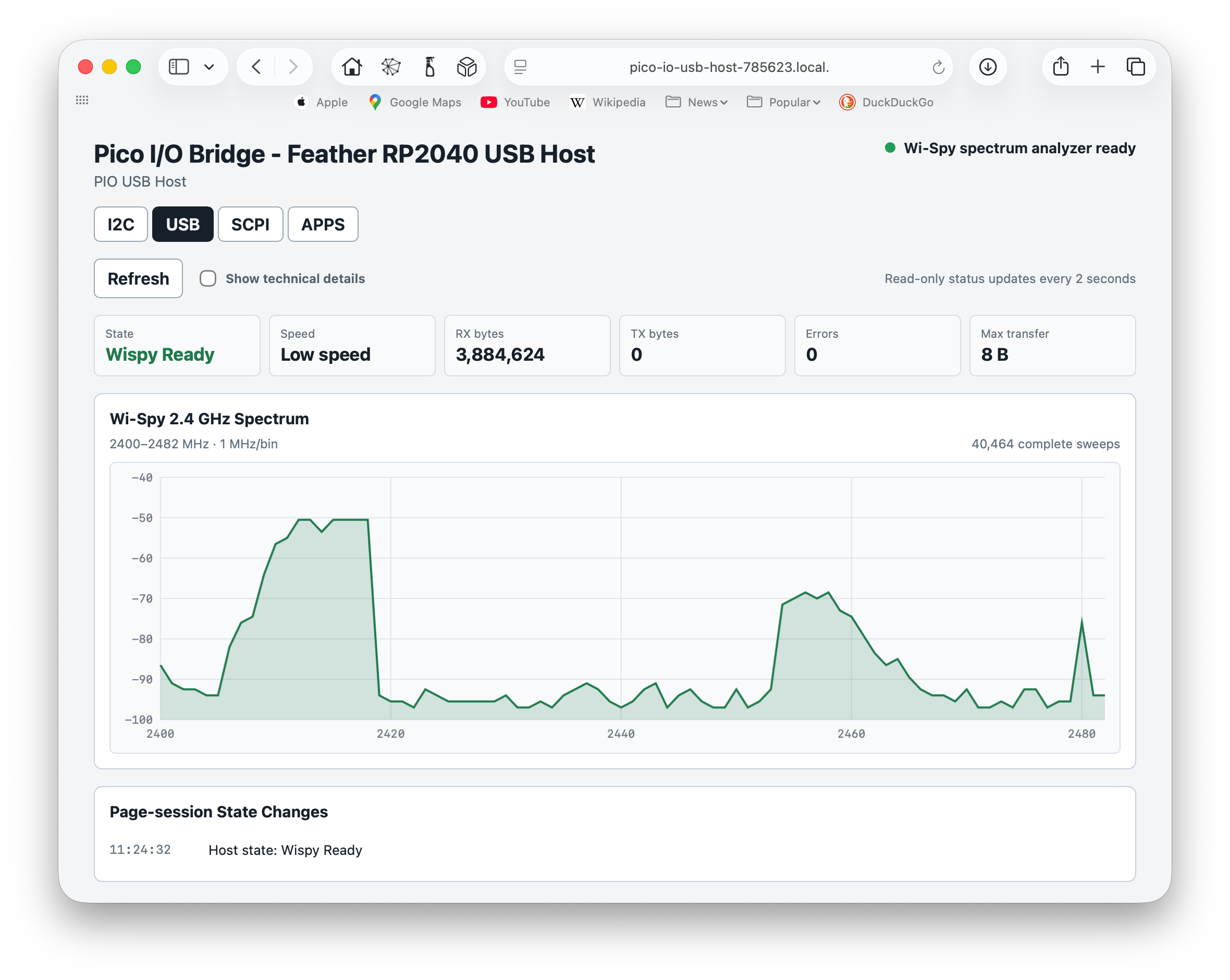Screen dimensions: 1230x980
Task: Open the Wikipedia bookmark
Action: (608, 102)
